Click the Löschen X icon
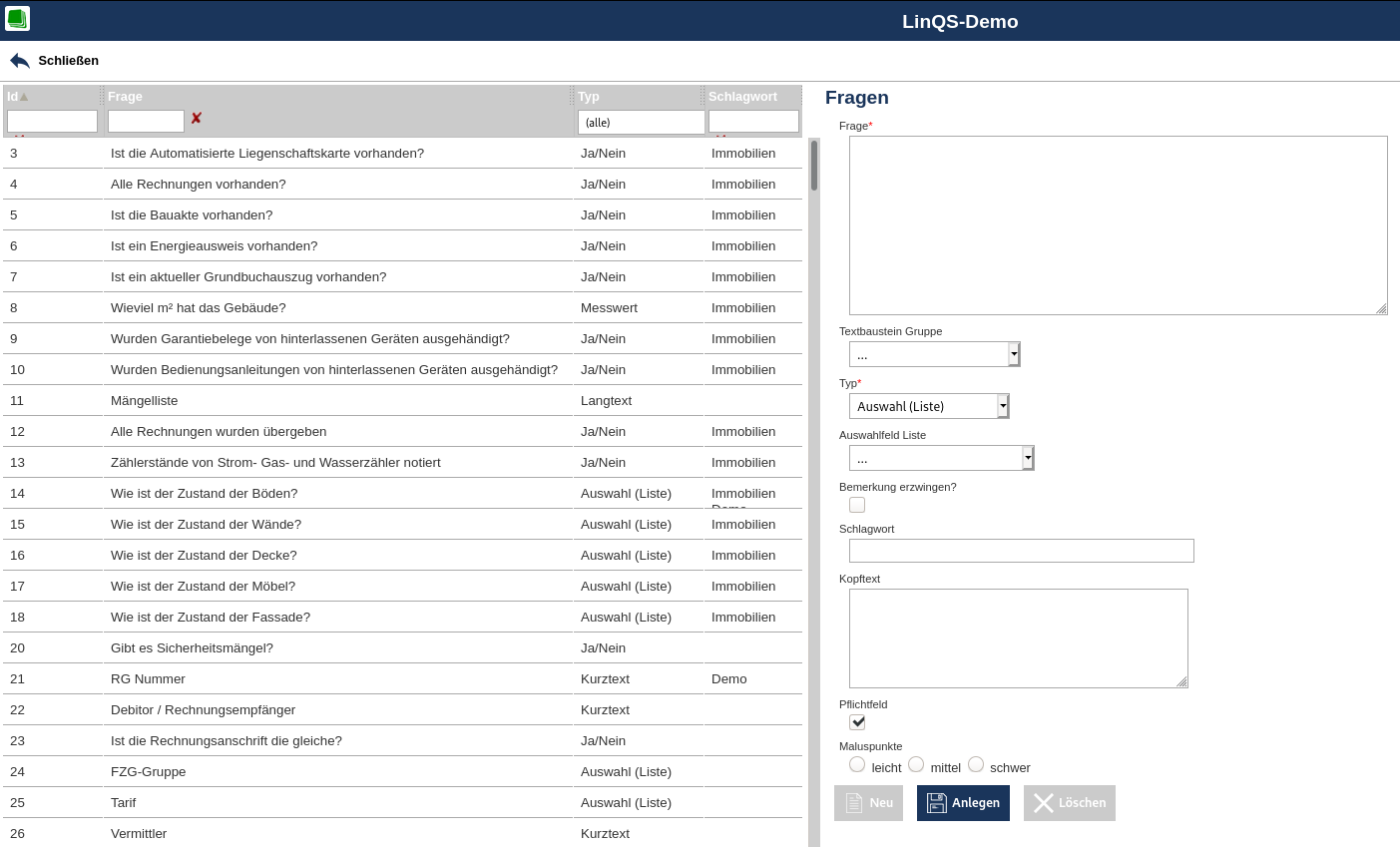This screenshot has height=847, width=1400. pyautogui.click(x=1044, y=803)
